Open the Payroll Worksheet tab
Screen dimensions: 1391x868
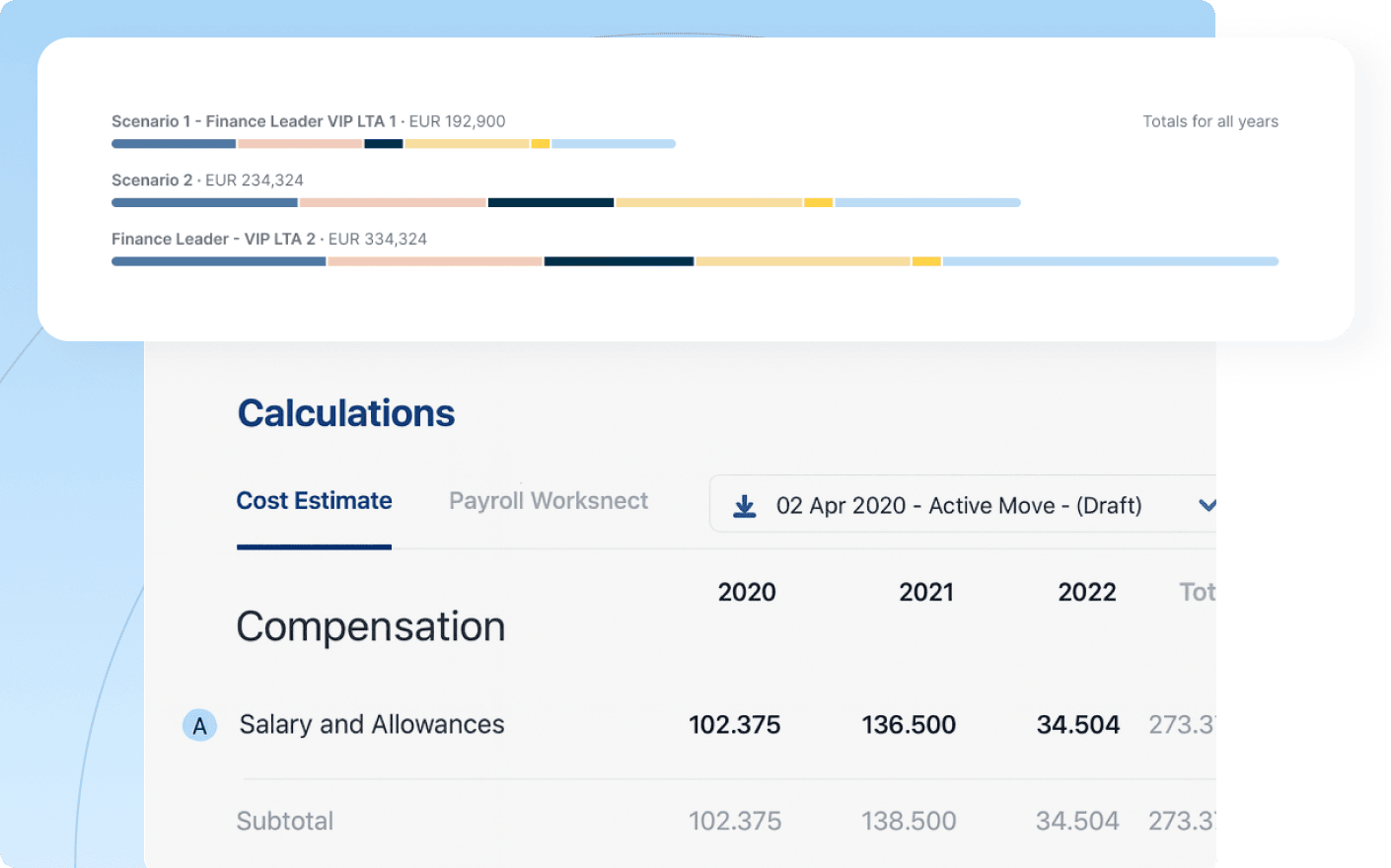click(549, 501)
